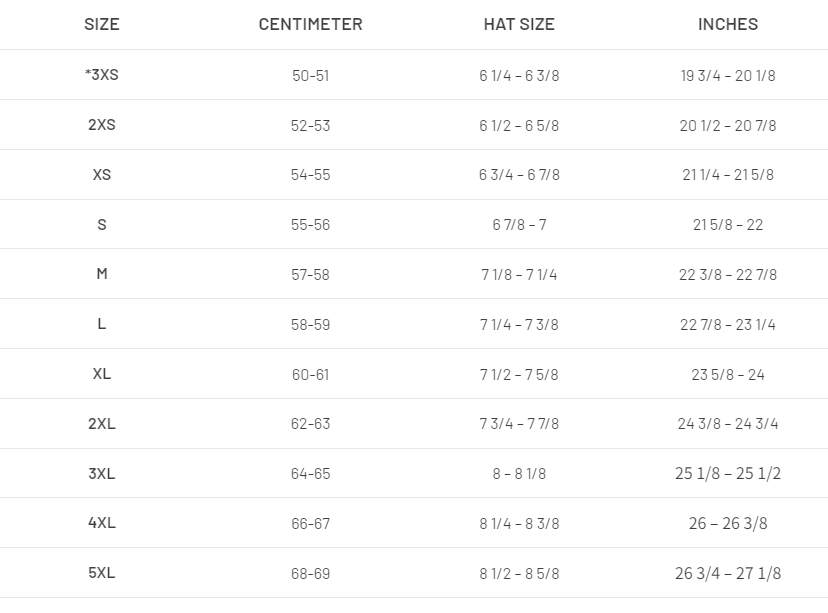Click the XL size label
Screen dimensions: 828x613
pyautogui.click(x=102, y=374)
